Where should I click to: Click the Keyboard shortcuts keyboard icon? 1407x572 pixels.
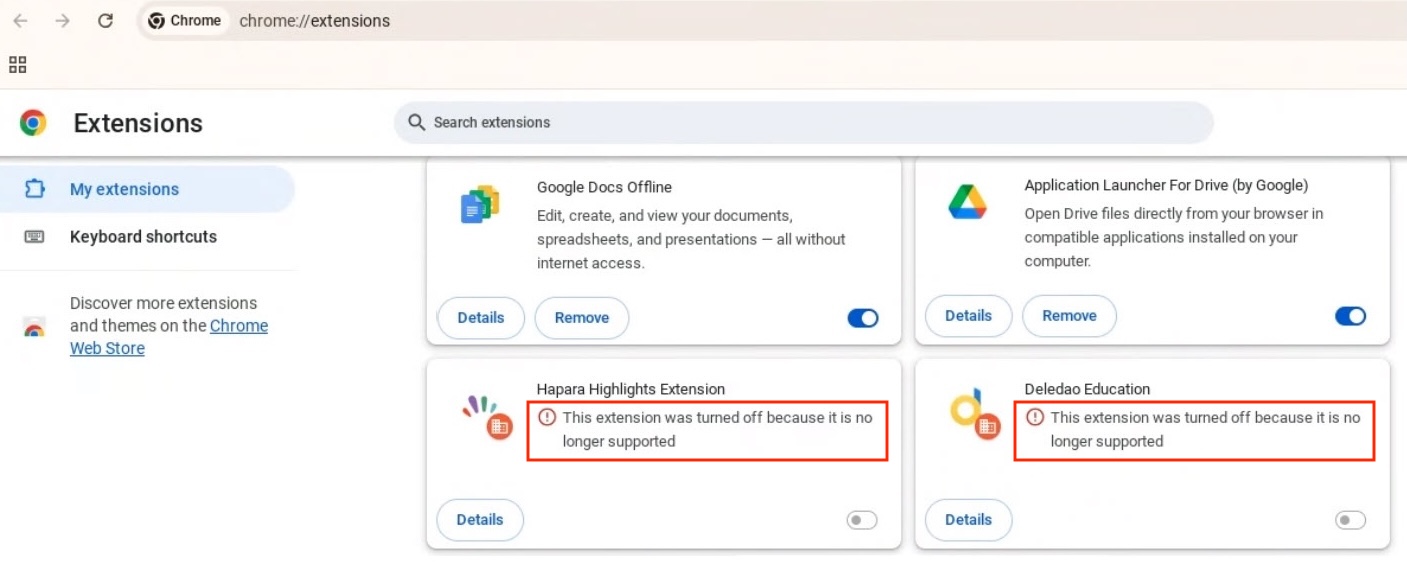35,237
